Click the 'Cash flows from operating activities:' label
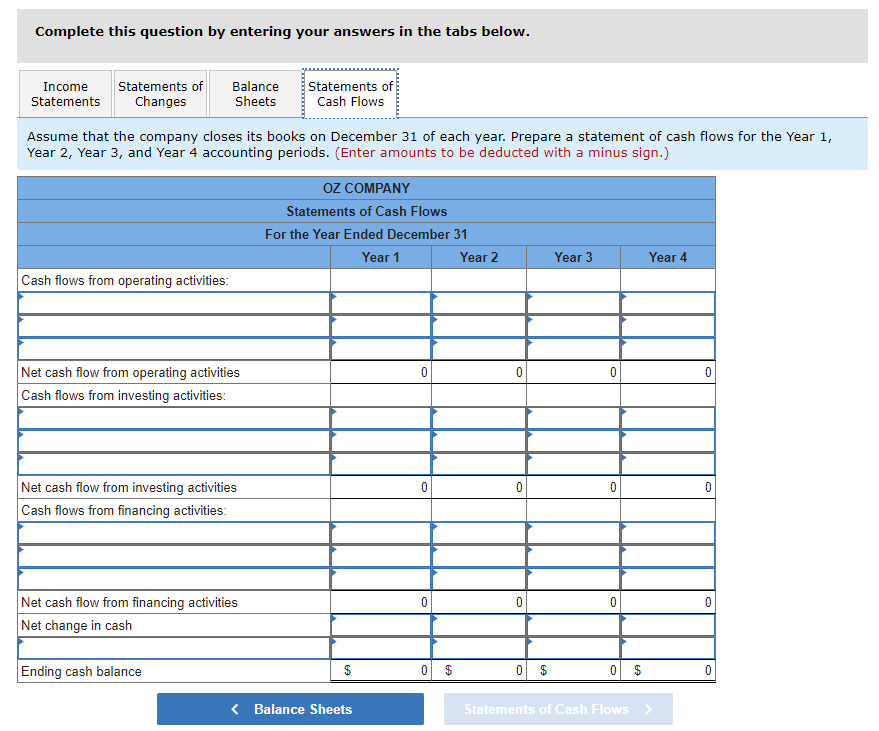 coord(125,280)
